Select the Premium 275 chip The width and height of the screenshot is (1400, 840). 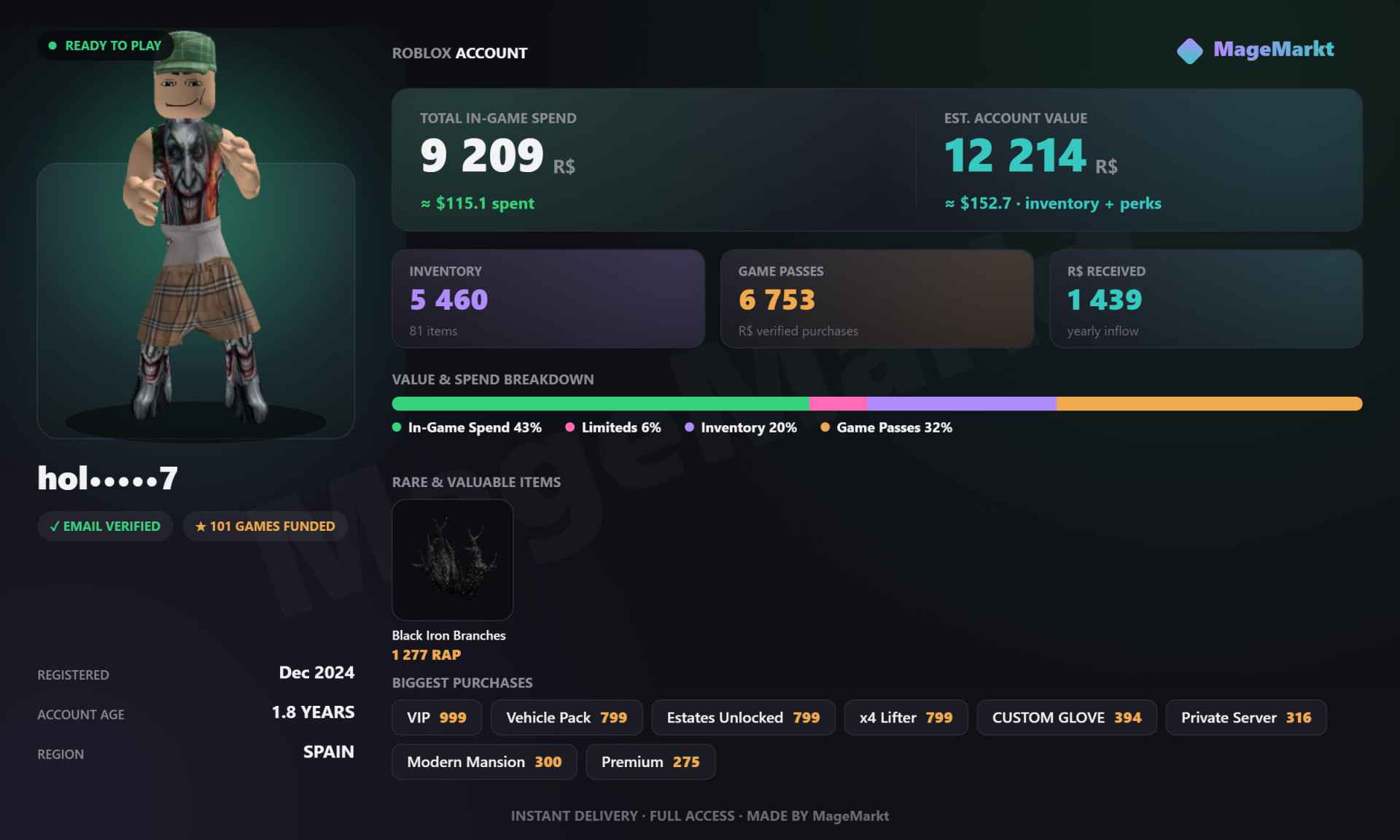[650, 762]
